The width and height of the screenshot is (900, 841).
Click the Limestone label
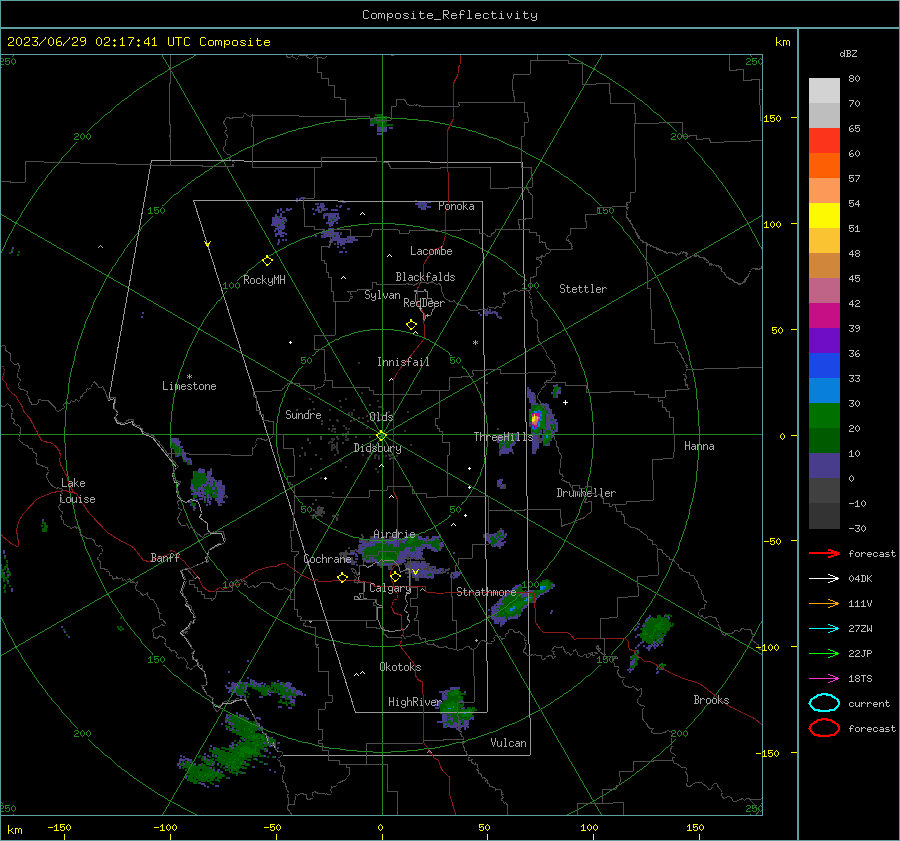coord(189,386)
